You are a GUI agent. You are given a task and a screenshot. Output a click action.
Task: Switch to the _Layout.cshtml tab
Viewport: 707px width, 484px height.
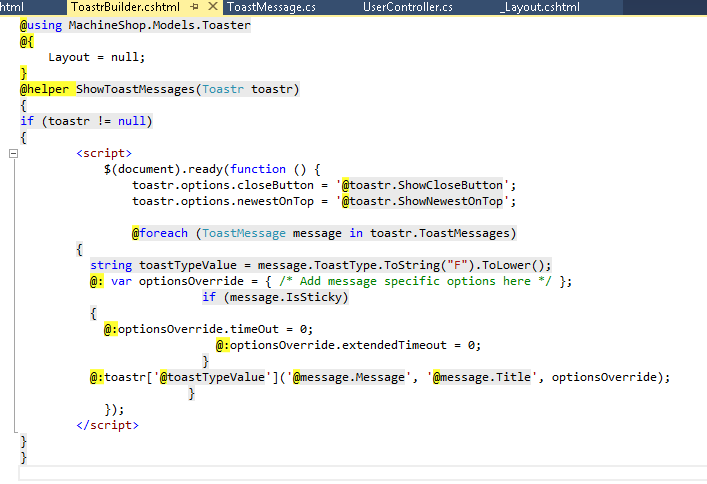[540, 7]
